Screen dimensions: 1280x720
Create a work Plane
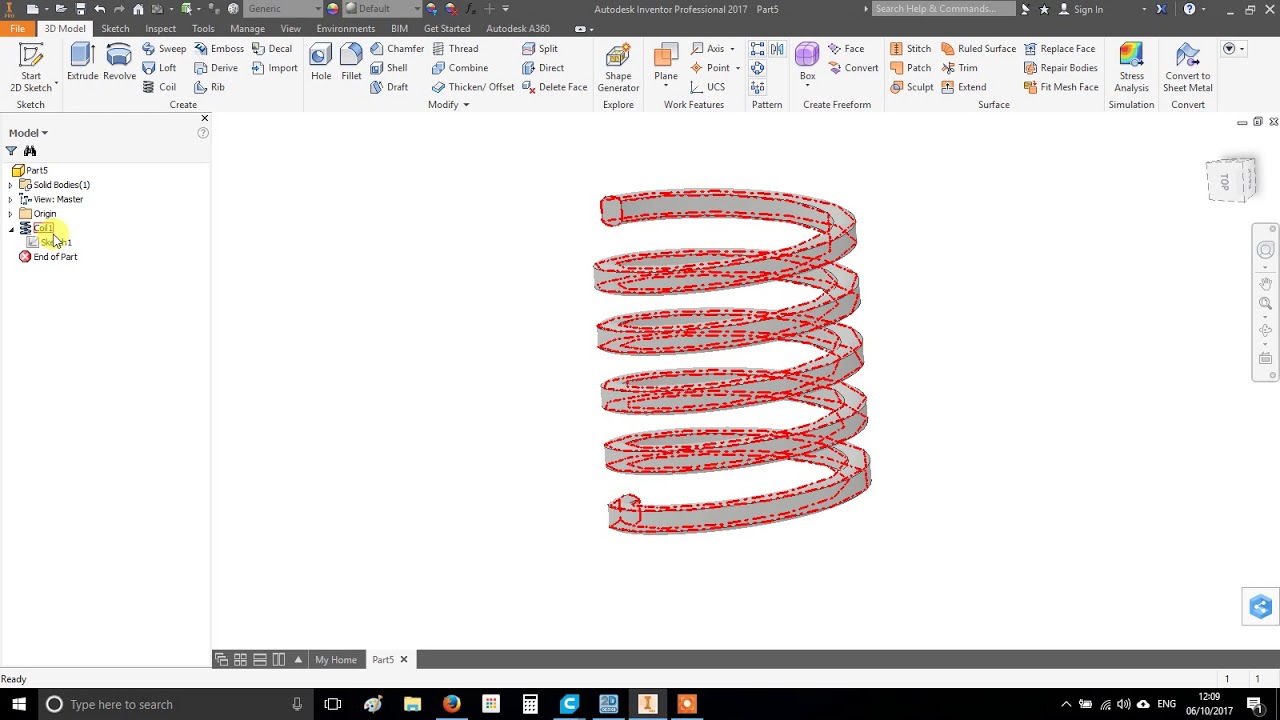click(665, 64)
